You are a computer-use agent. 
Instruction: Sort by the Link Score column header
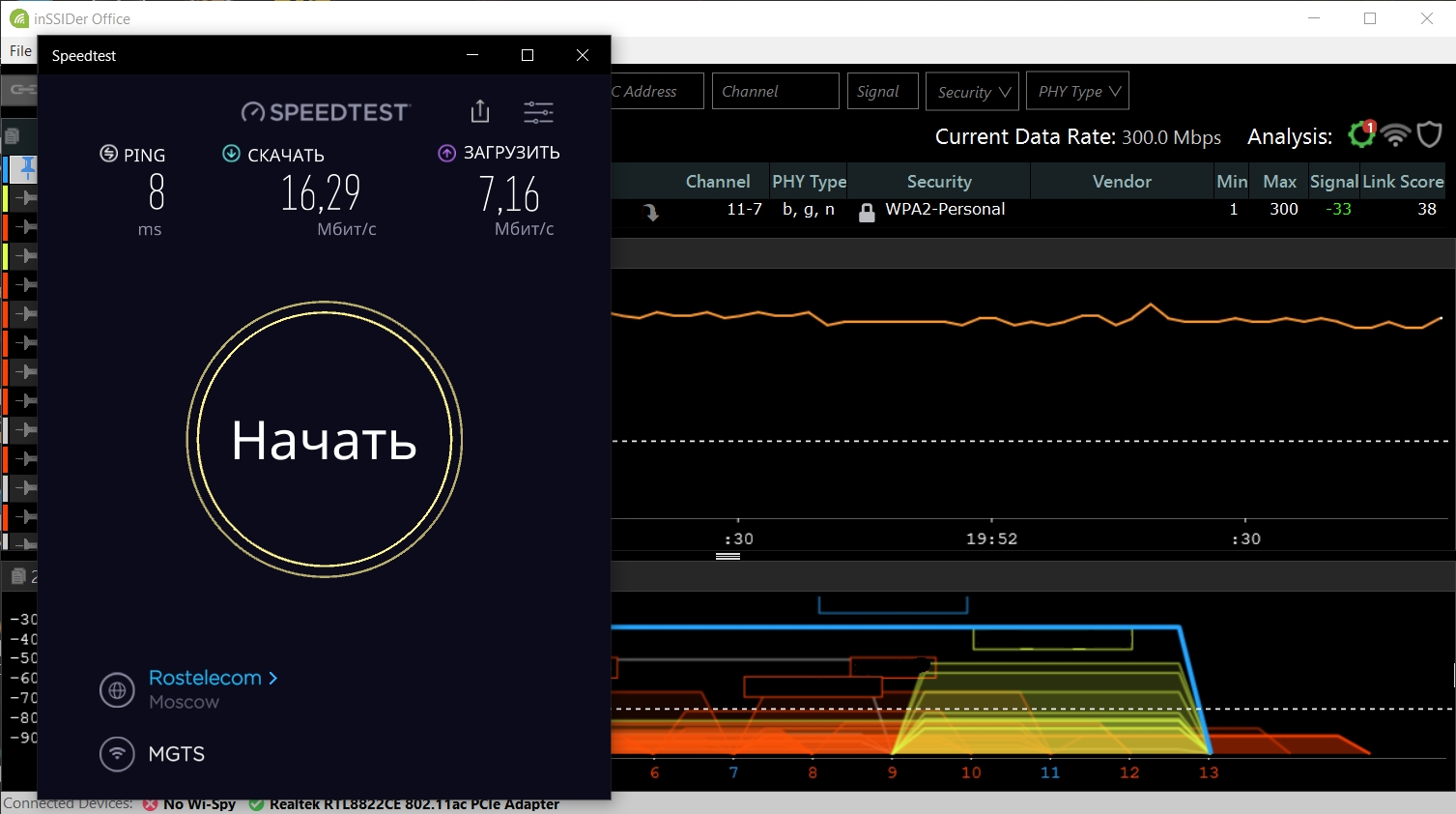coord(1403,181)
